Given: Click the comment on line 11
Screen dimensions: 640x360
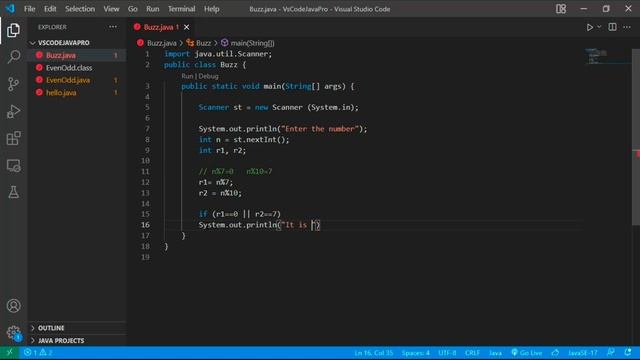Looking at the screenshot, I should coord(235,171).
